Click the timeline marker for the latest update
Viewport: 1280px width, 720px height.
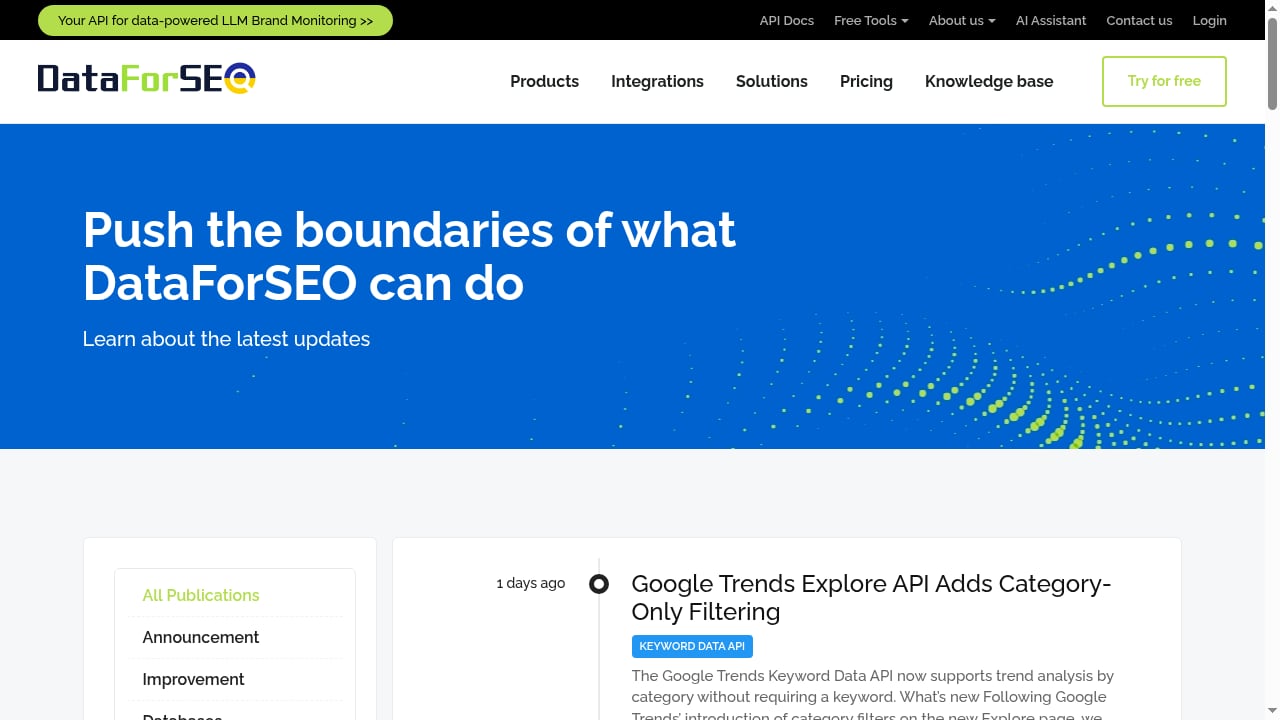click(599, 584)
